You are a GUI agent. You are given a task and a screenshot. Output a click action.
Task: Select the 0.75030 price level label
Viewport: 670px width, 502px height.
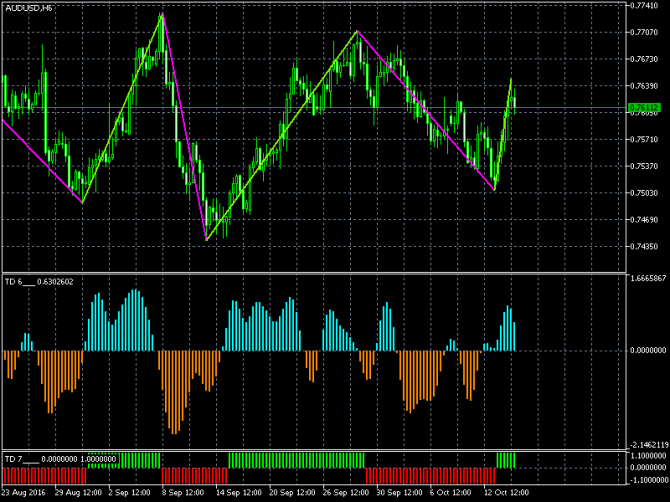[x=644, y=193]
